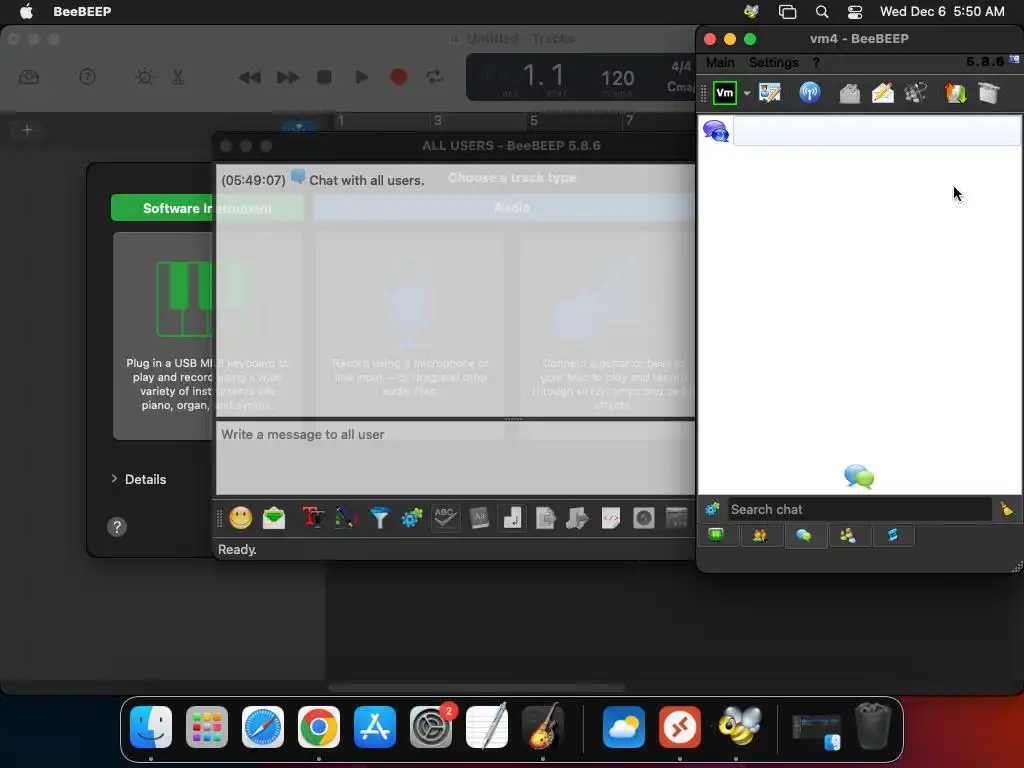
Task: Toggle the GarageBand Smart Controls dial icon
Action: 144,77
